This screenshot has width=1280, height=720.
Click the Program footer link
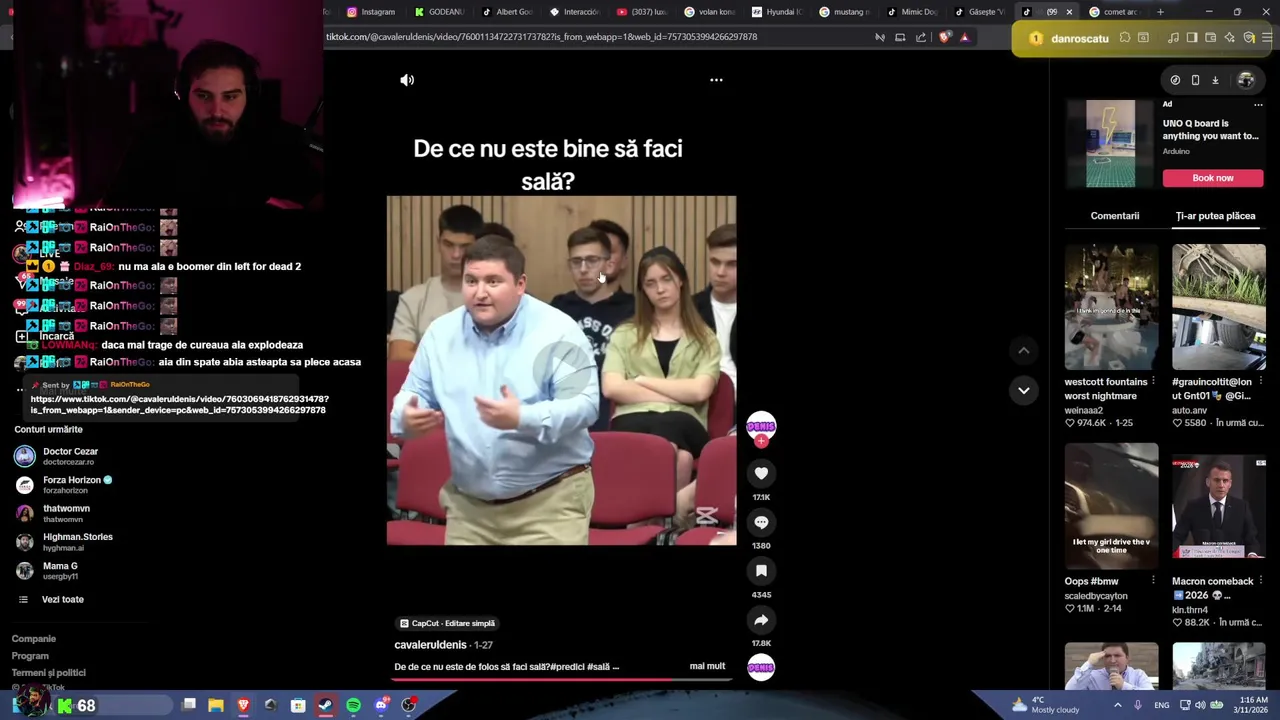(30, 656)
